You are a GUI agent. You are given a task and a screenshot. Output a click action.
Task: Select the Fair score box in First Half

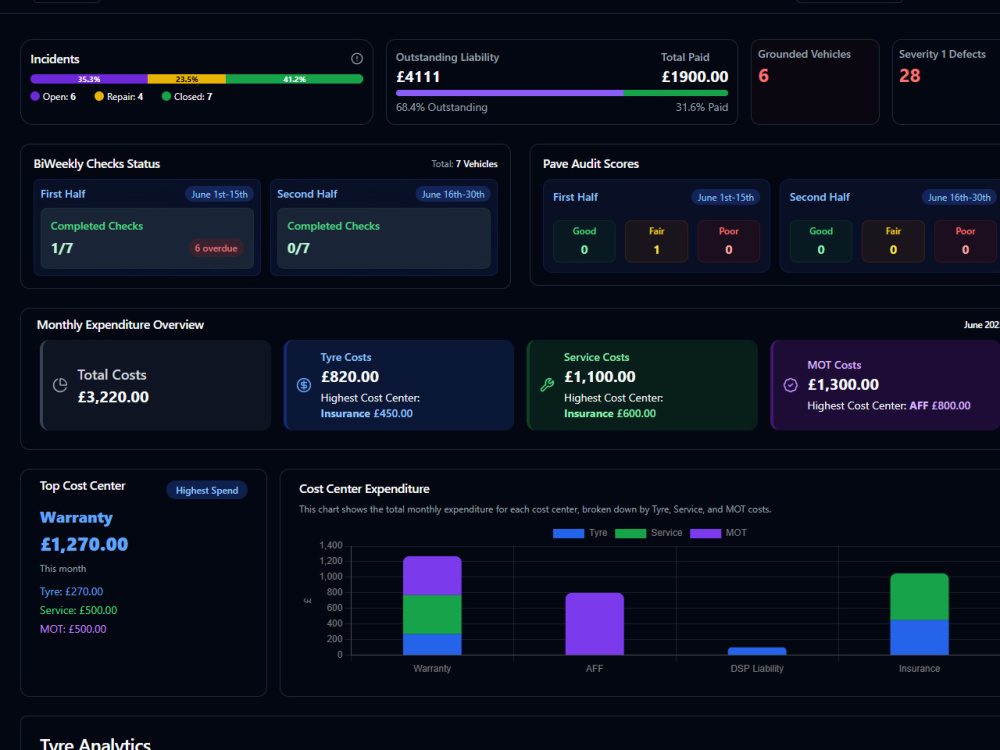tap(657, 241)
